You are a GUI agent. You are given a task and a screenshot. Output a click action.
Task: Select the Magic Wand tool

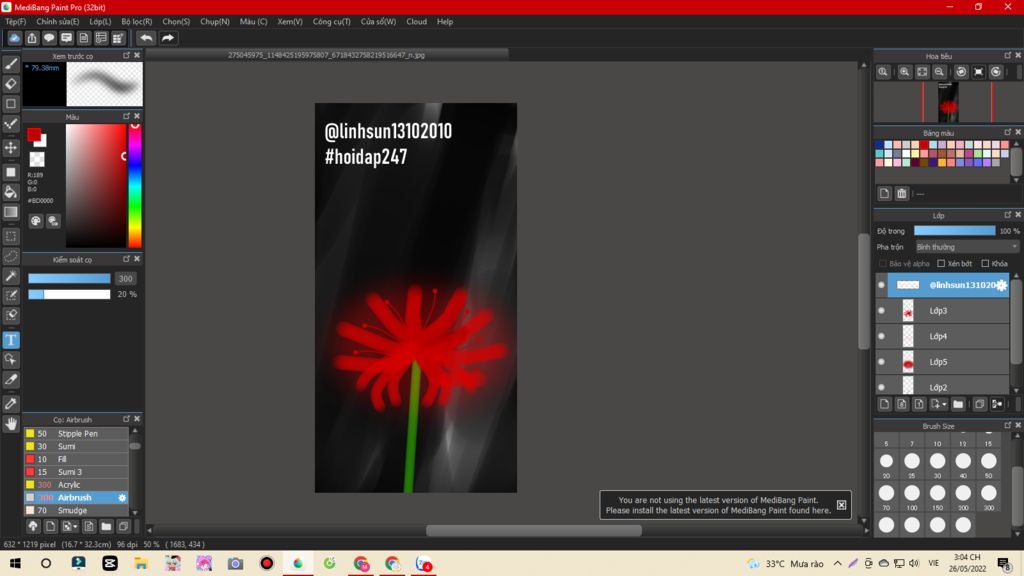tap(11, 276)
